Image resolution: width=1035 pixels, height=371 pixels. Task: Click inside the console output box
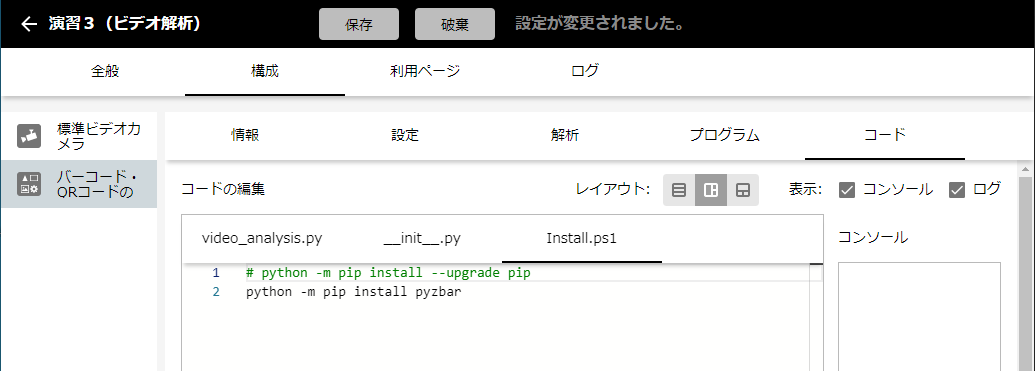point(919,316)
